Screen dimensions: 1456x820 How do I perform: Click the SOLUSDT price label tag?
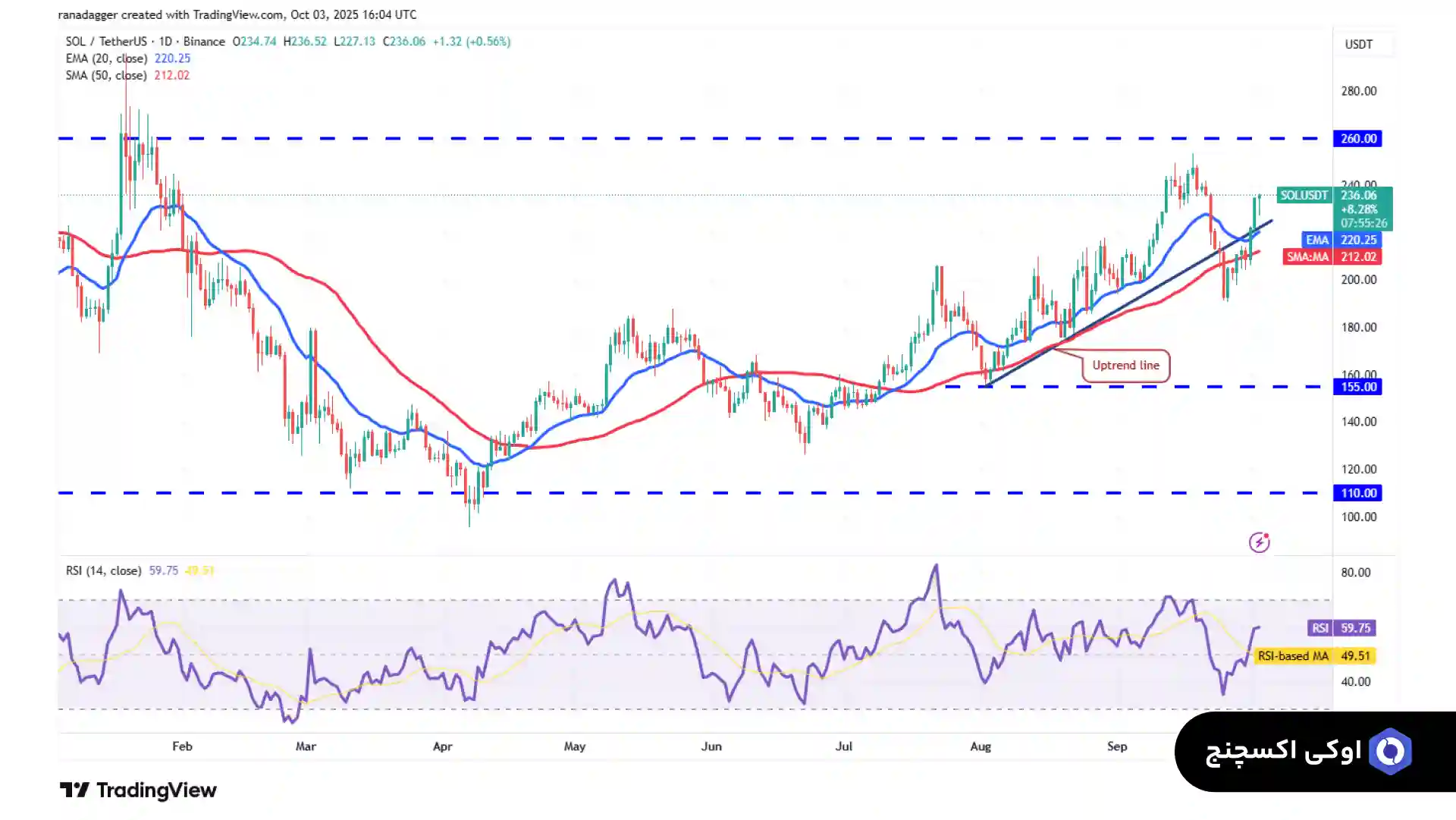(1304, 196)
